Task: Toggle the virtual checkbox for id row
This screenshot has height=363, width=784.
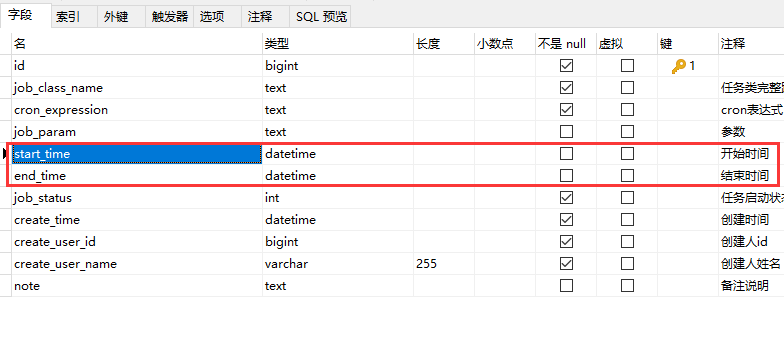Action: click(x=628, y=66)
